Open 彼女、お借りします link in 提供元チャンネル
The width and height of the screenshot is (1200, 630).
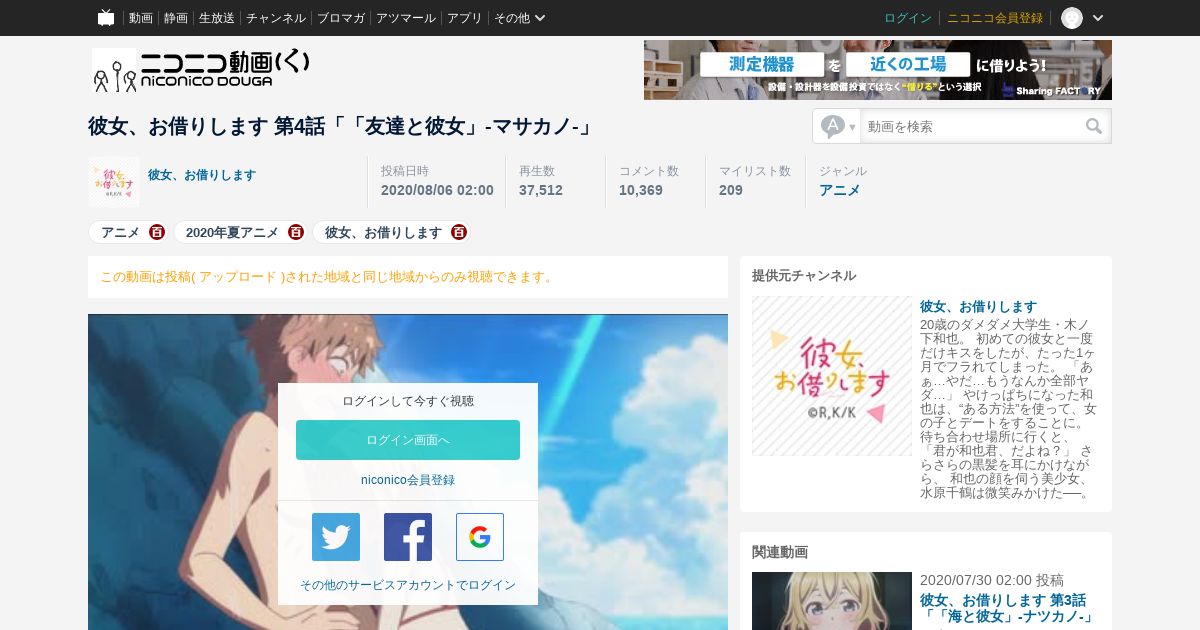(x=978, y=306)
